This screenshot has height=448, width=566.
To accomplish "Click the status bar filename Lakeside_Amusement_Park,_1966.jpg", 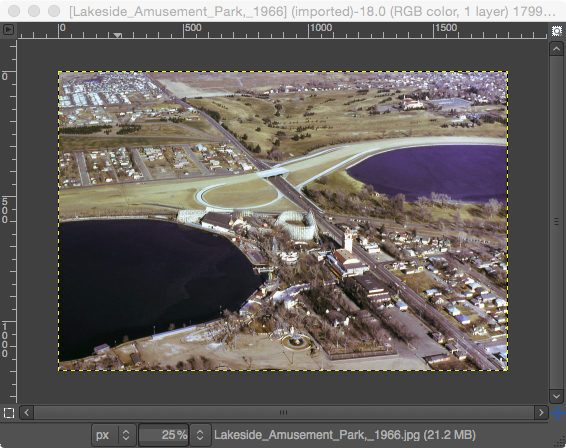I will (x=317, y=435).
